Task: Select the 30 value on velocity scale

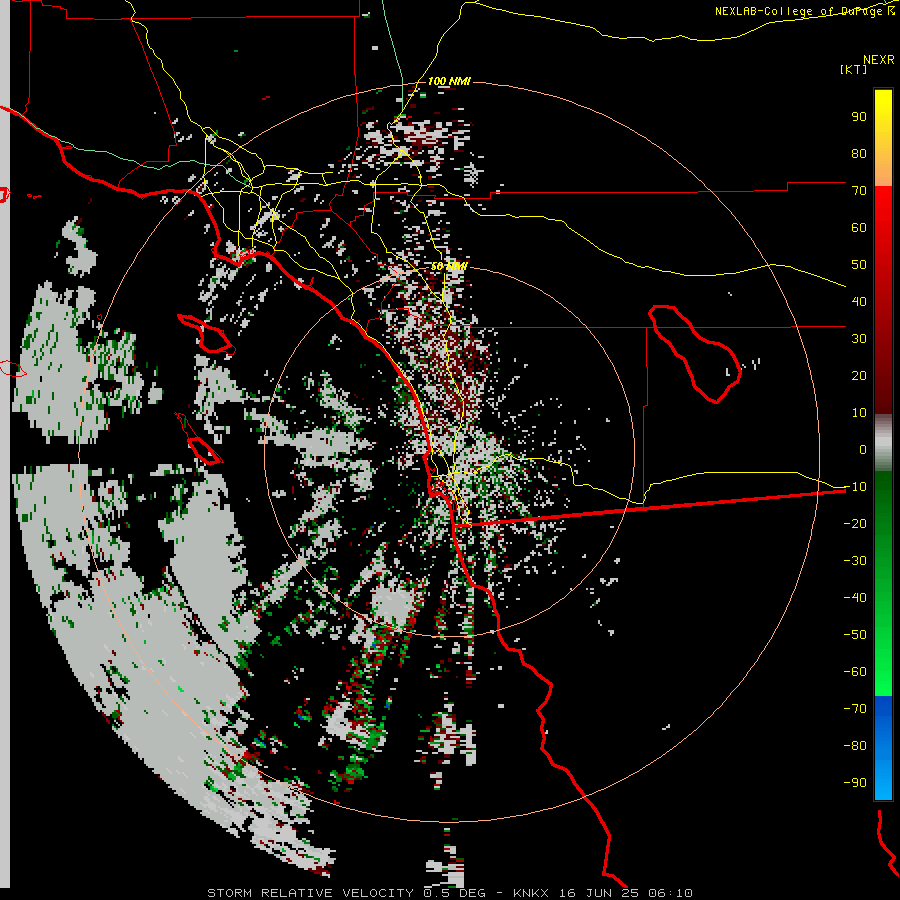Action: tap(859, 339)
